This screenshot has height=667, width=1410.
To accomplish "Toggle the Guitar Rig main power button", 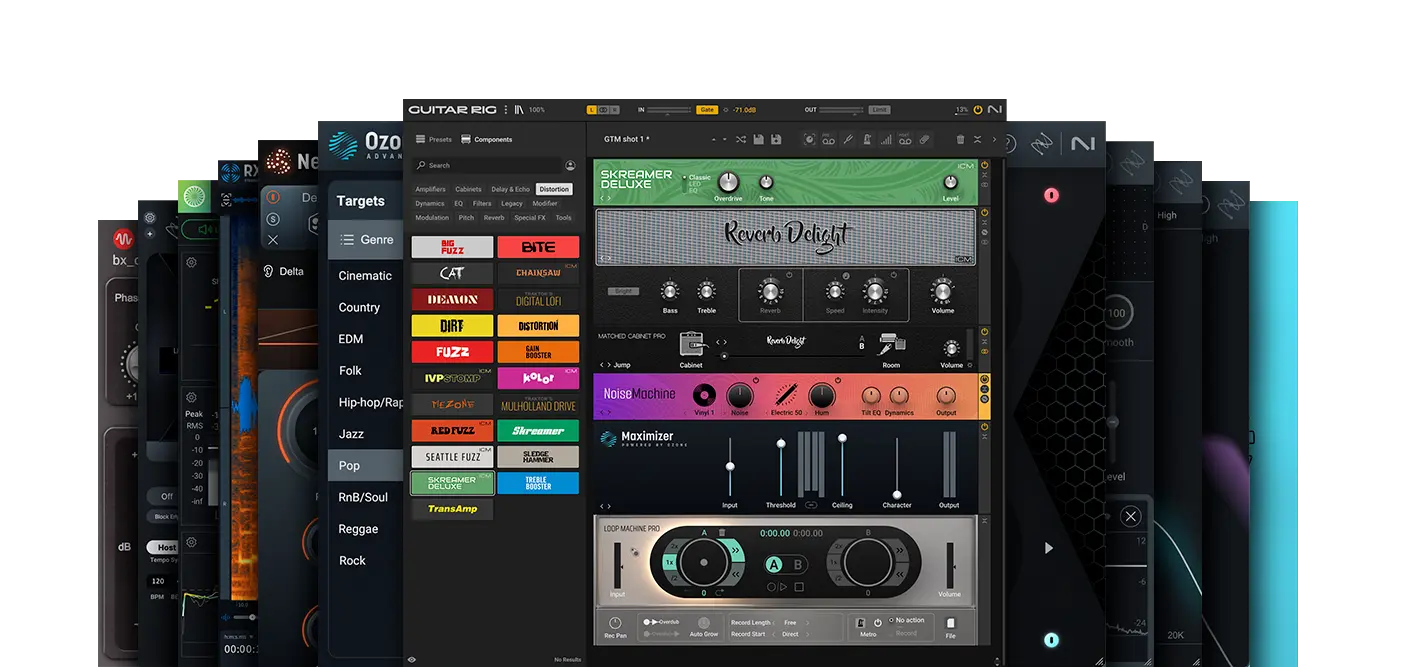I will (x=978, y=109).
